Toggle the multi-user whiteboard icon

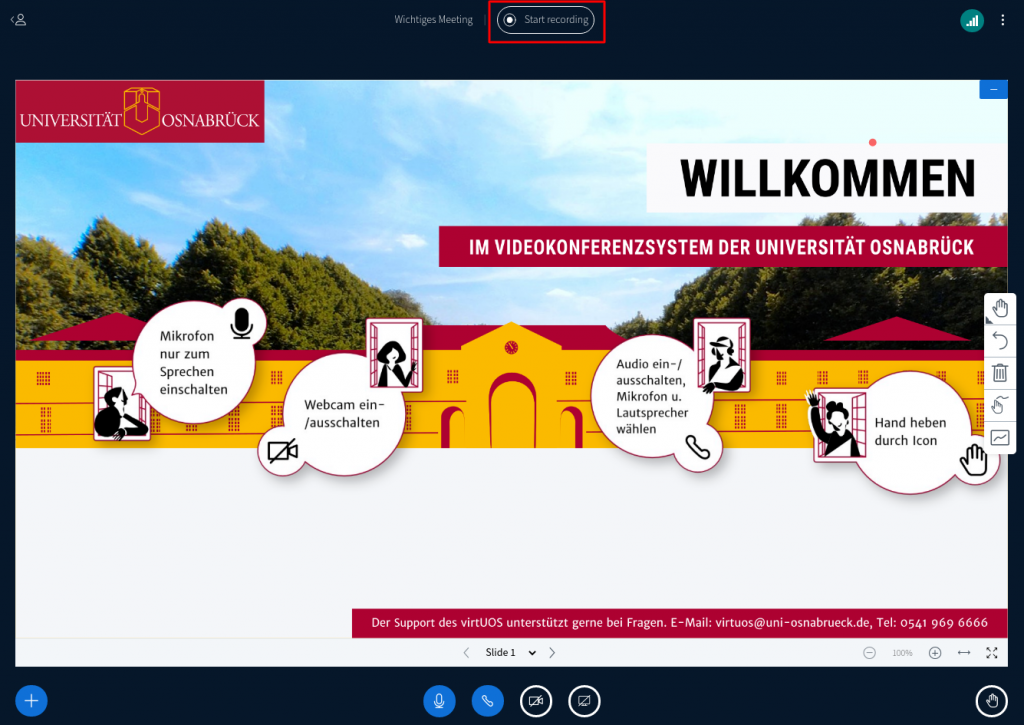(1000, 405)
